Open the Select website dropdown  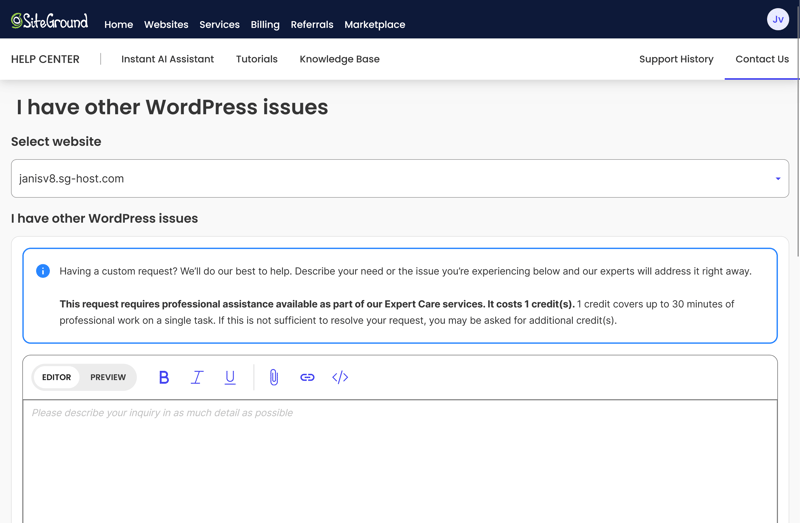pos(400,179)
